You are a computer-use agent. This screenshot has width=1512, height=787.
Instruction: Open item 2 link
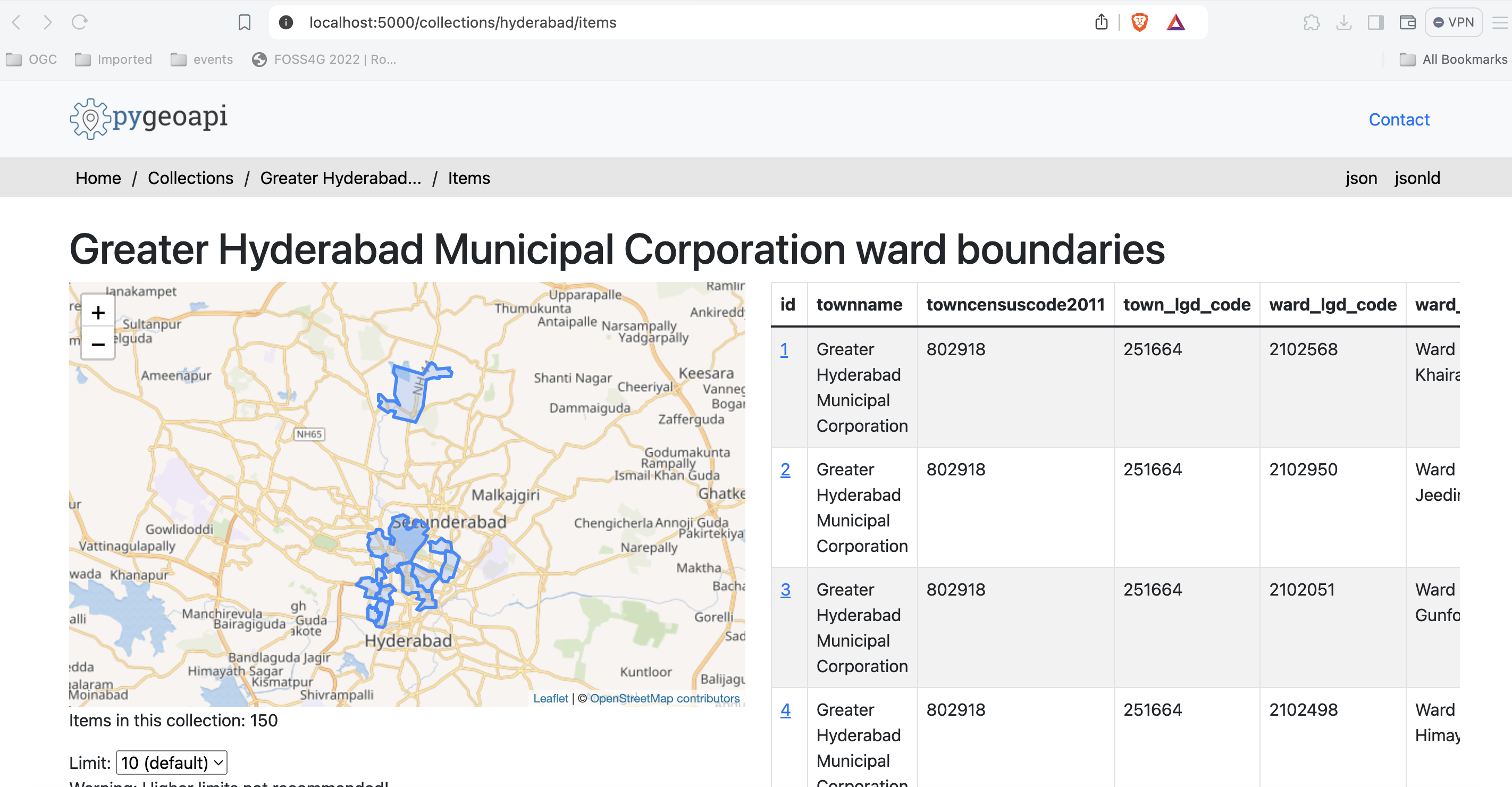click(x=785, y=470)
